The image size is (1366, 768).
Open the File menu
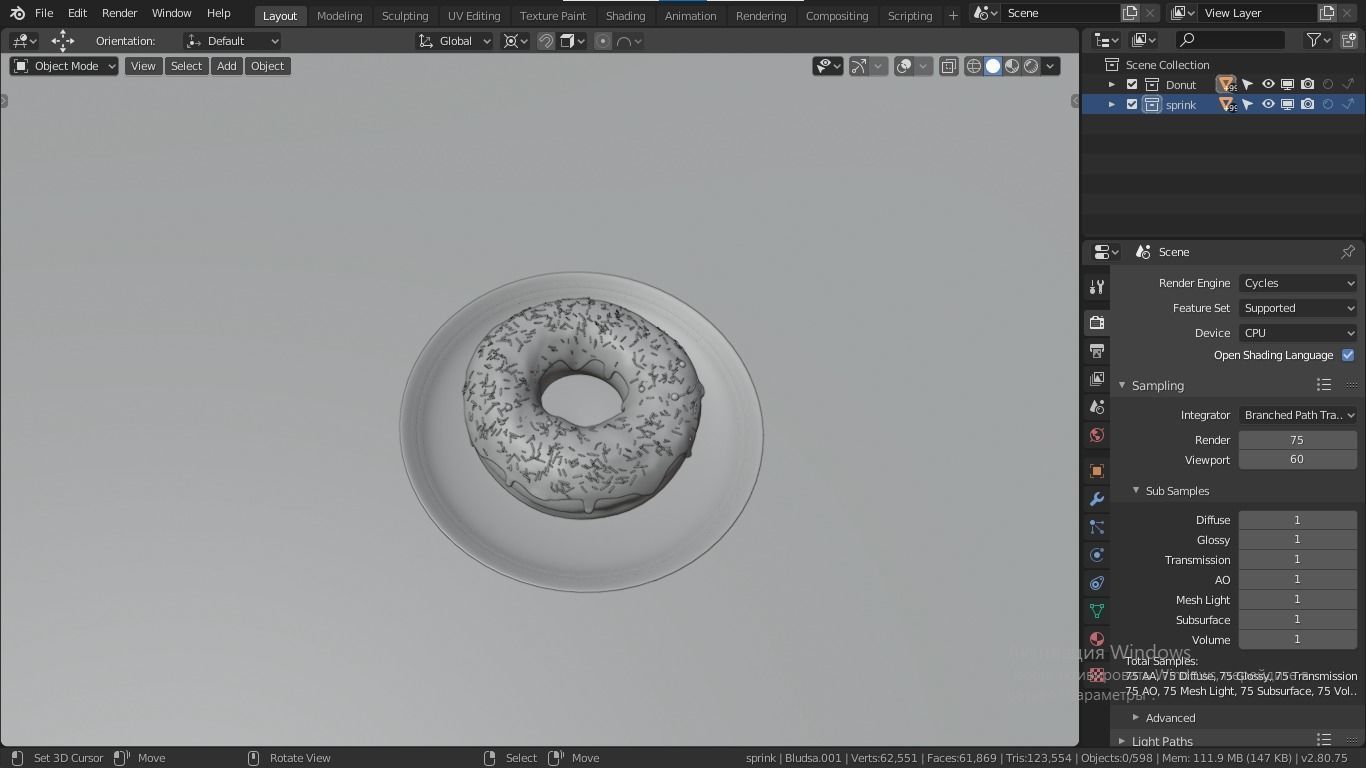pyautogui.click(x=44, y=13)
